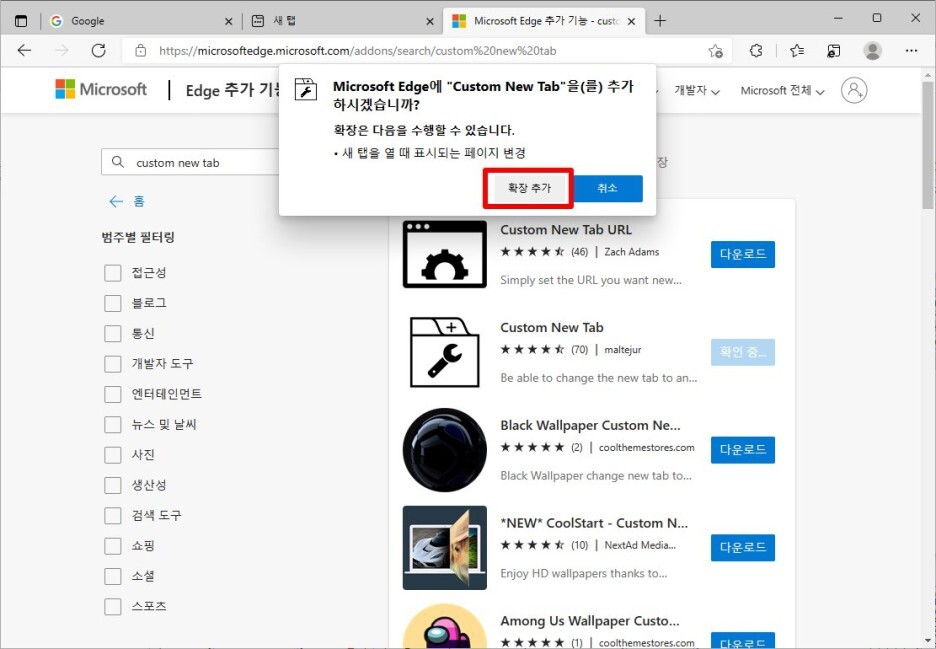Switch to the 새 탭 tab
This screenshot has width=936, height=649.
pyautogui.click(x=343, y=21)
